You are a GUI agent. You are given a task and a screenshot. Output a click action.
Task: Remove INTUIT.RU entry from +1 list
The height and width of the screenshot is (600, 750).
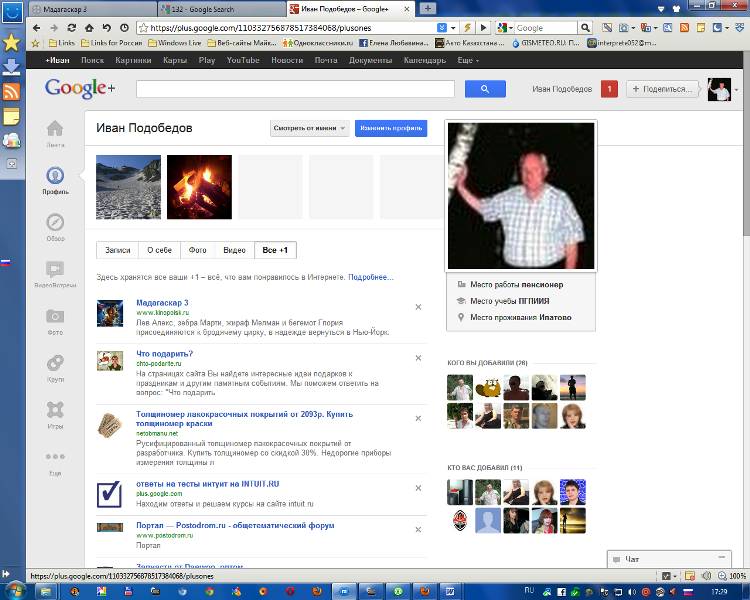coord(418,488)
